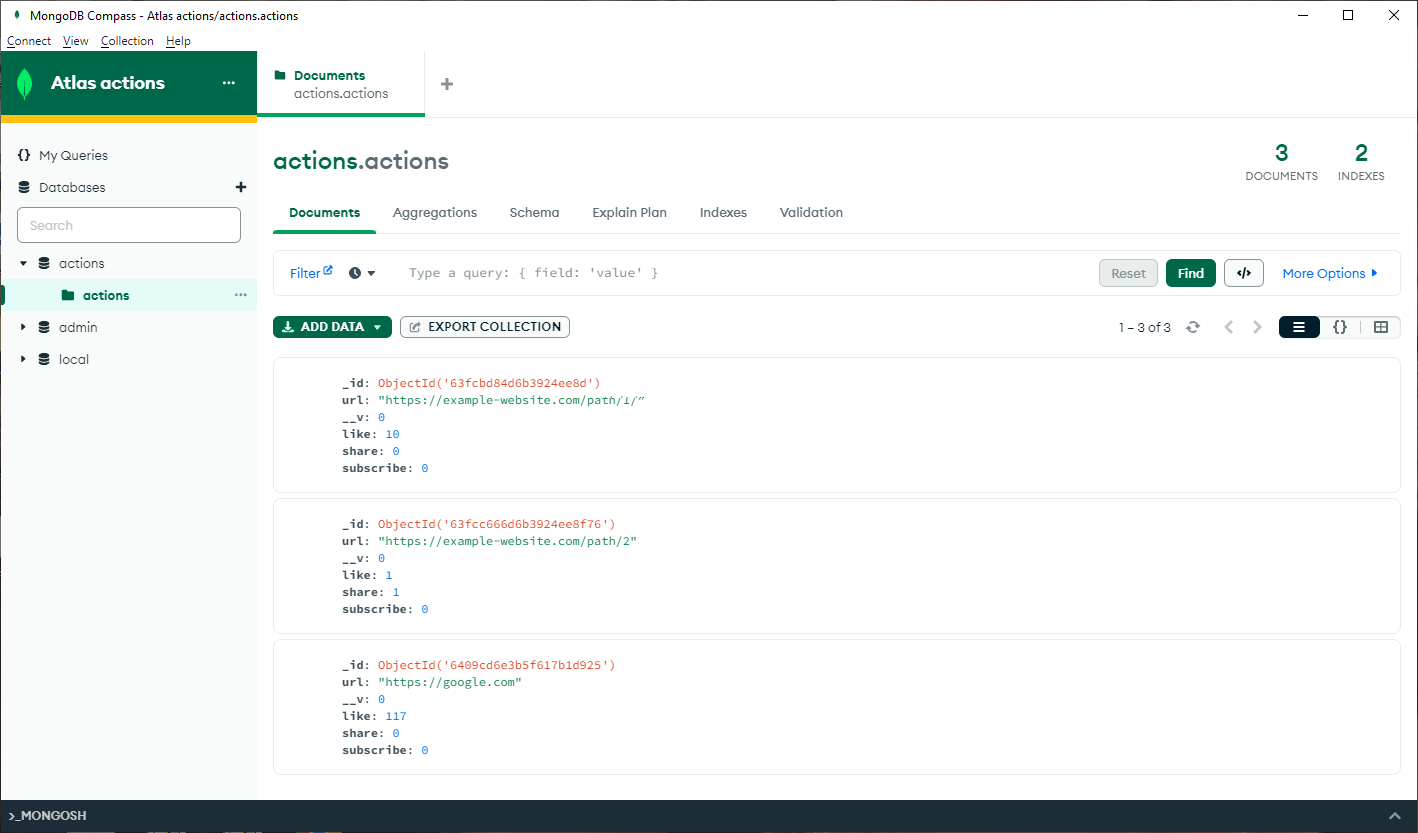1418x833 pixels.
Task: Switch documents to Table view
Action: (1381, 326)
